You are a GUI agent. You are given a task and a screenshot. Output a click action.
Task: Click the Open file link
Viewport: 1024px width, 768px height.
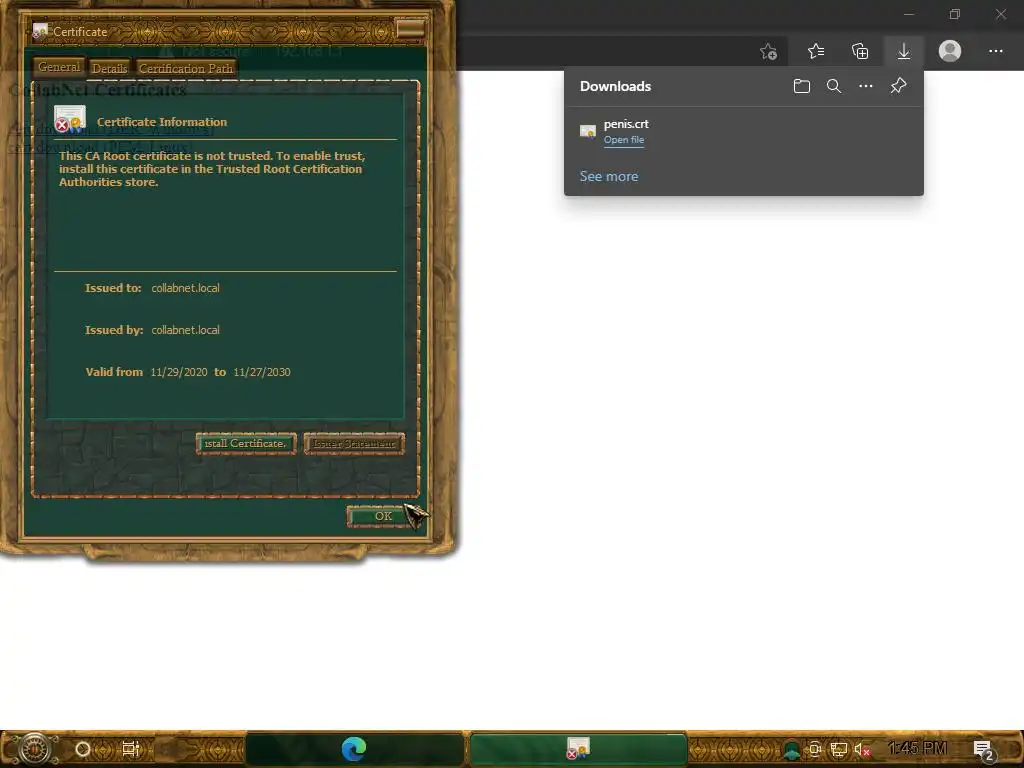click(624, 140)
